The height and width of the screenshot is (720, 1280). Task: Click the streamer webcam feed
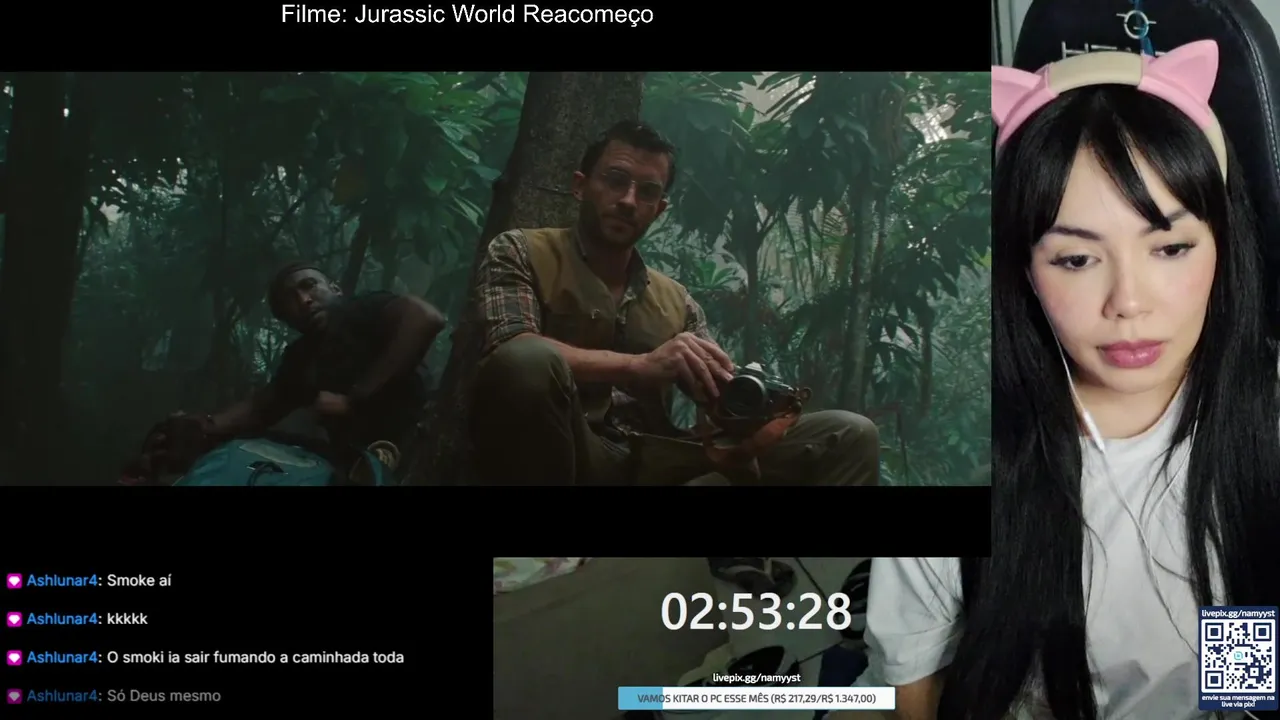[x=1135, y=360]
